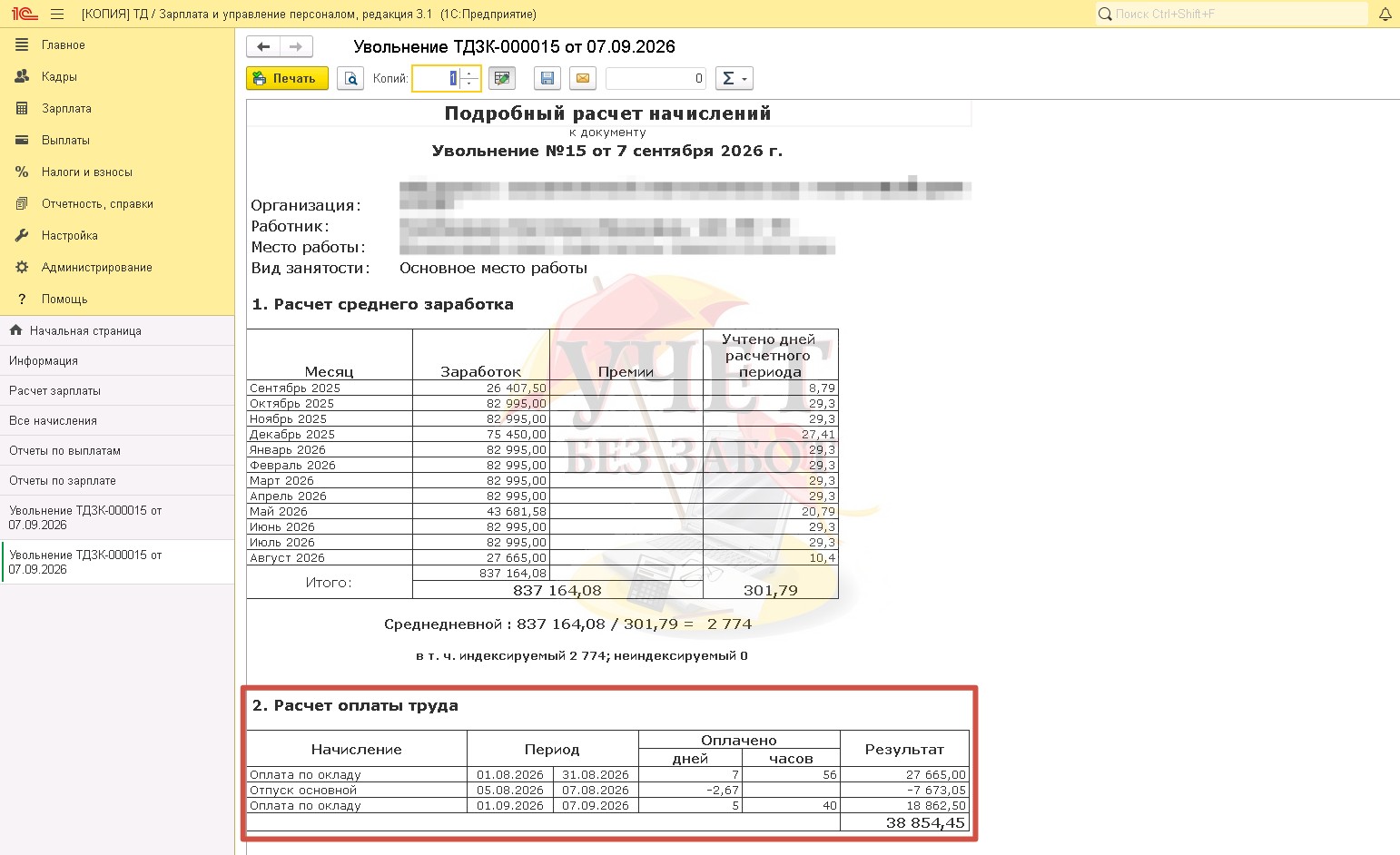Toggle document editing mode
The image size is (1400, 855).
click(501, 78)
